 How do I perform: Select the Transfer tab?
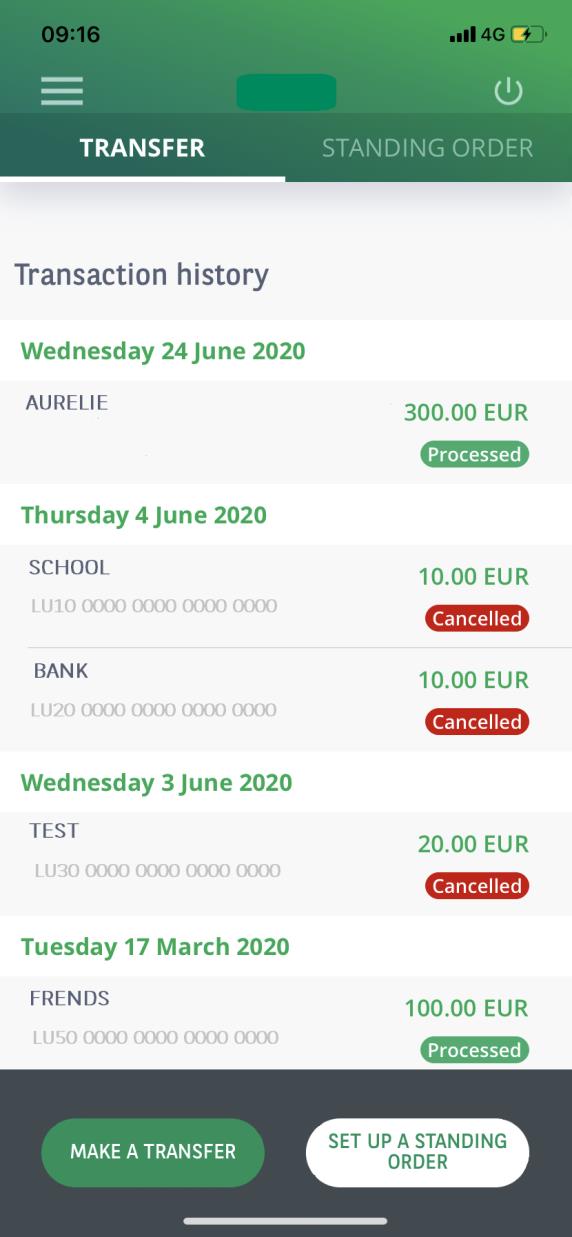click(142, 148)
